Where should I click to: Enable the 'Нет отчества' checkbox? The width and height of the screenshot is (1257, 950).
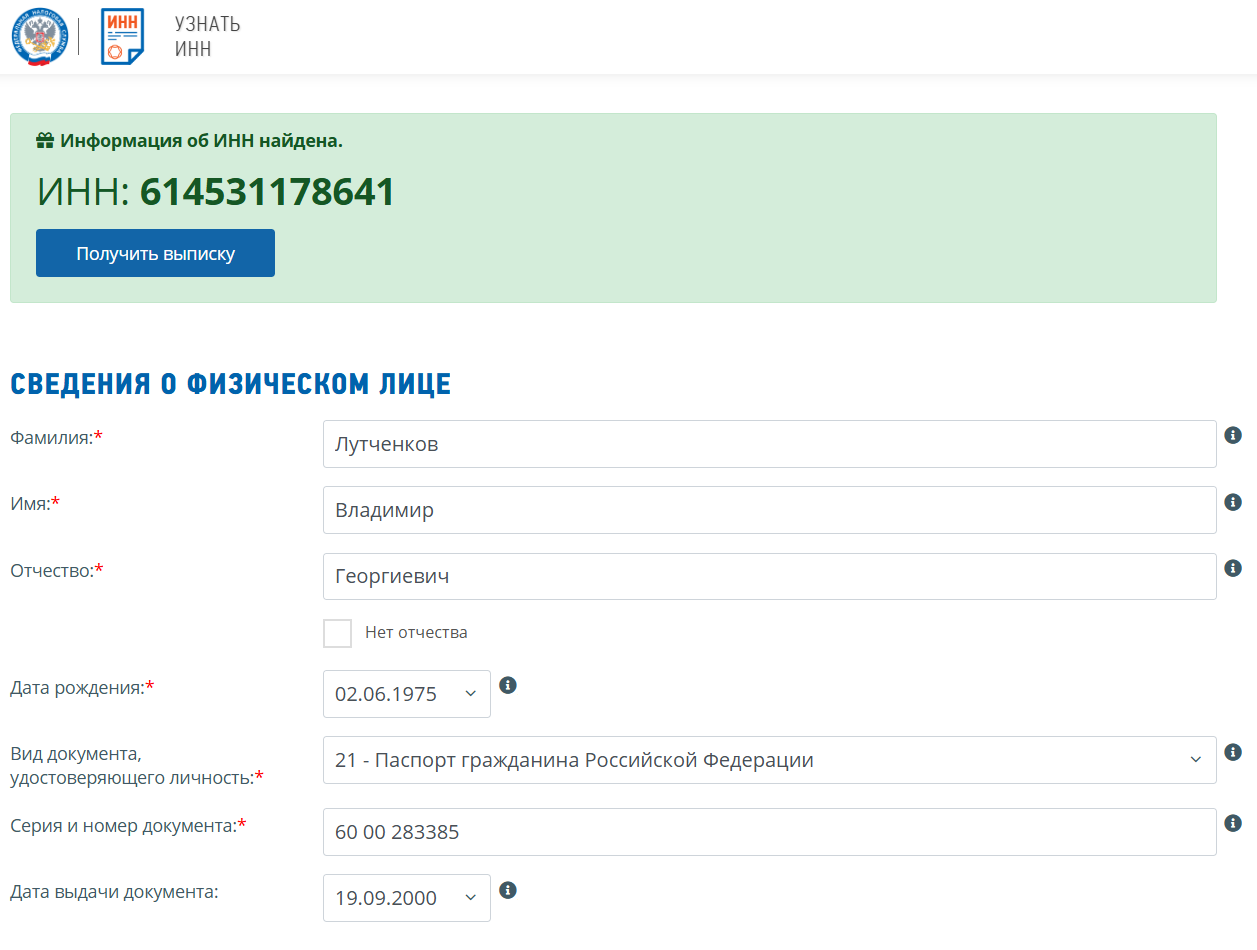click(x=337, y=632)
